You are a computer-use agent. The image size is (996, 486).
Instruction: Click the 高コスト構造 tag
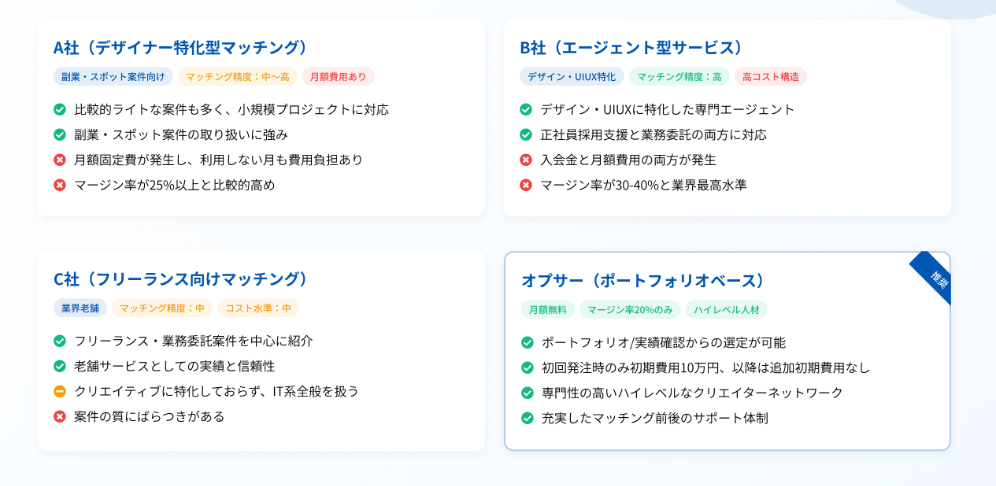771,77
